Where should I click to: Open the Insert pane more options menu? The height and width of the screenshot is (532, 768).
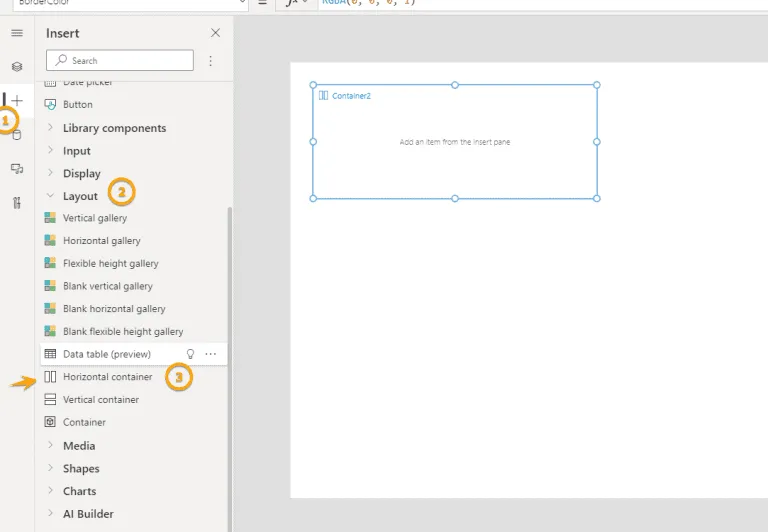click(x=211, y=61)
